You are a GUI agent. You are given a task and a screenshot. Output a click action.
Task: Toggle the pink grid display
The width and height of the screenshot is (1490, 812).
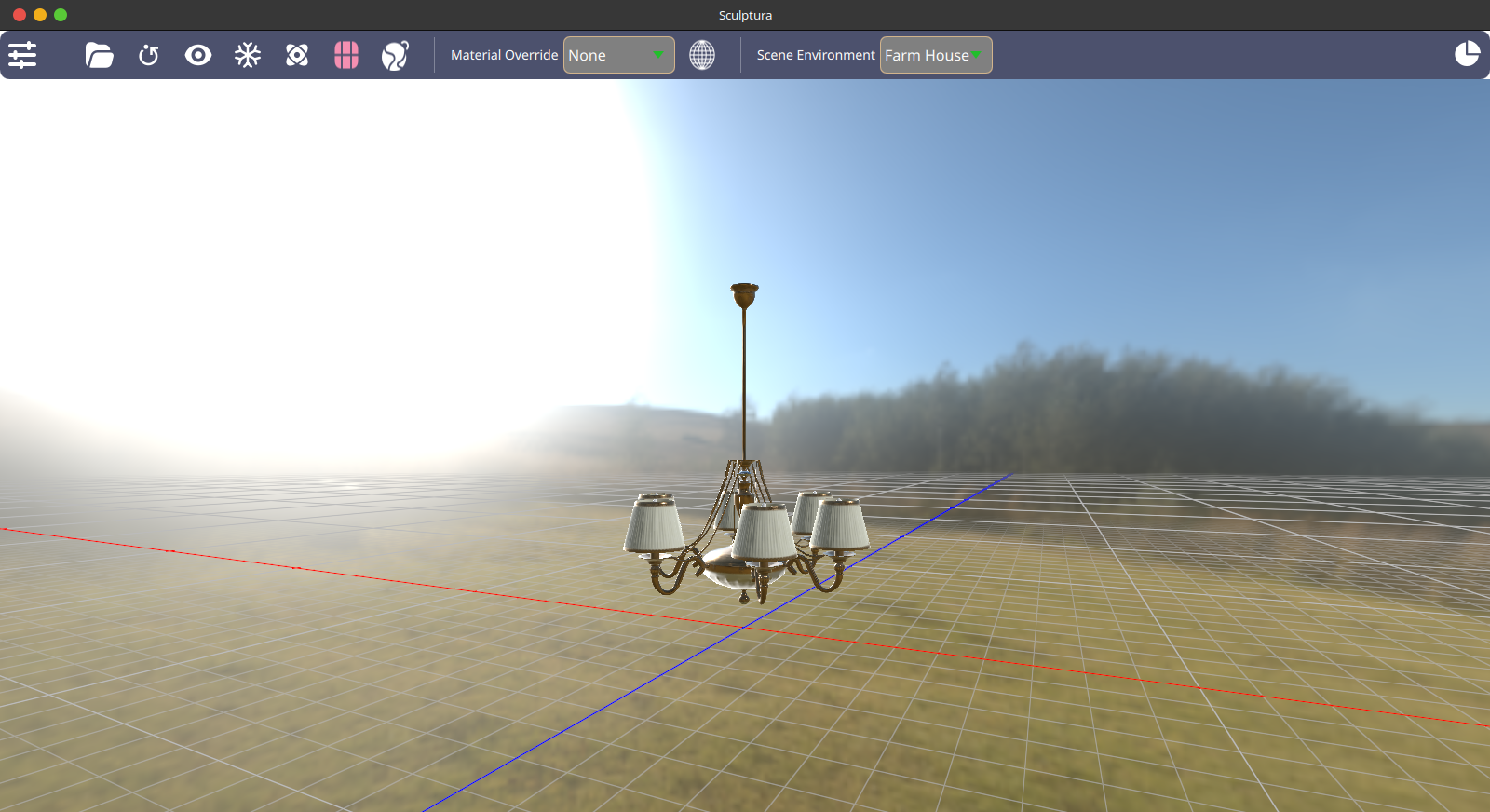[x=346, y=55]
